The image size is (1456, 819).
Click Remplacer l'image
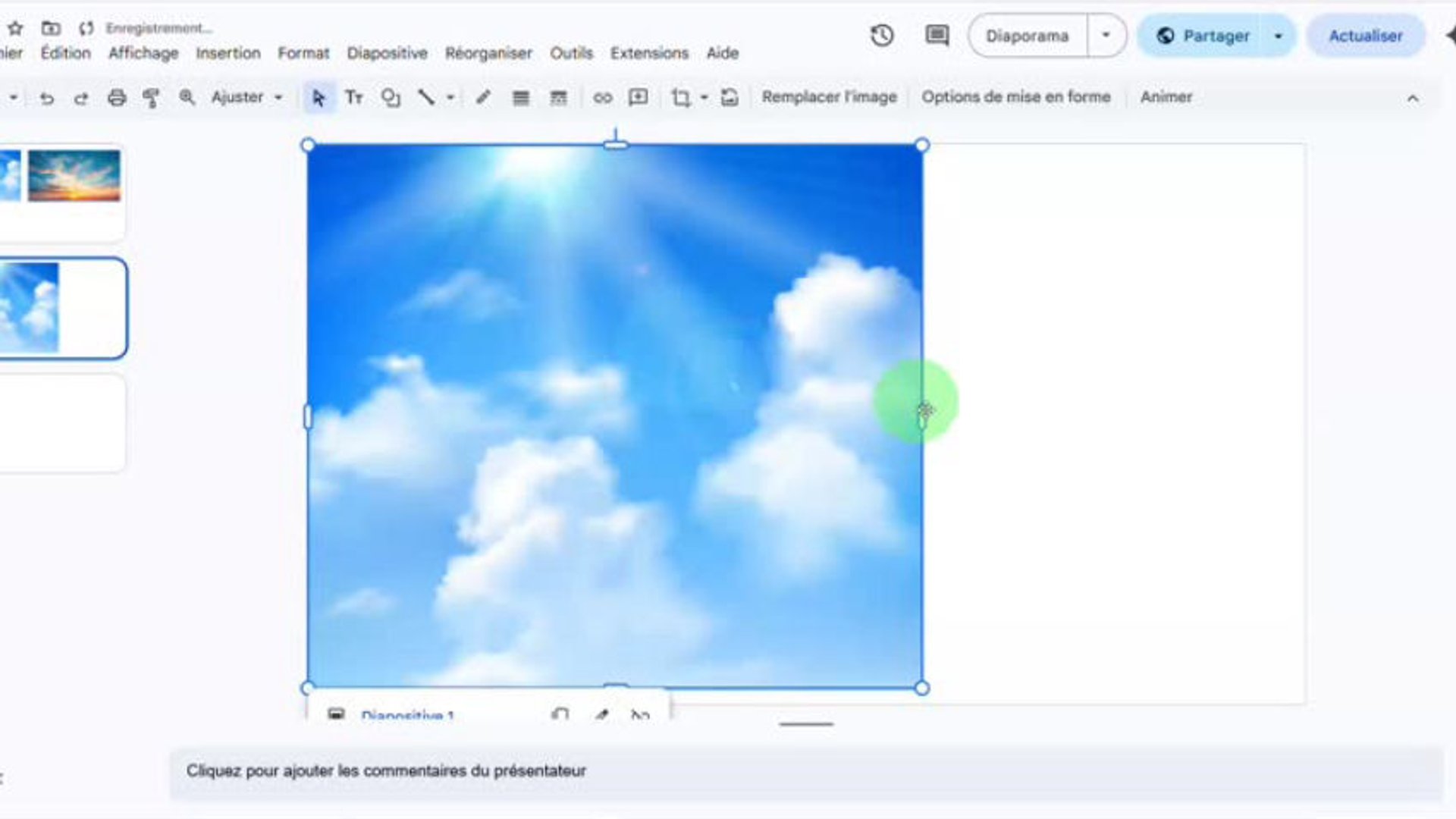point(830,97)
